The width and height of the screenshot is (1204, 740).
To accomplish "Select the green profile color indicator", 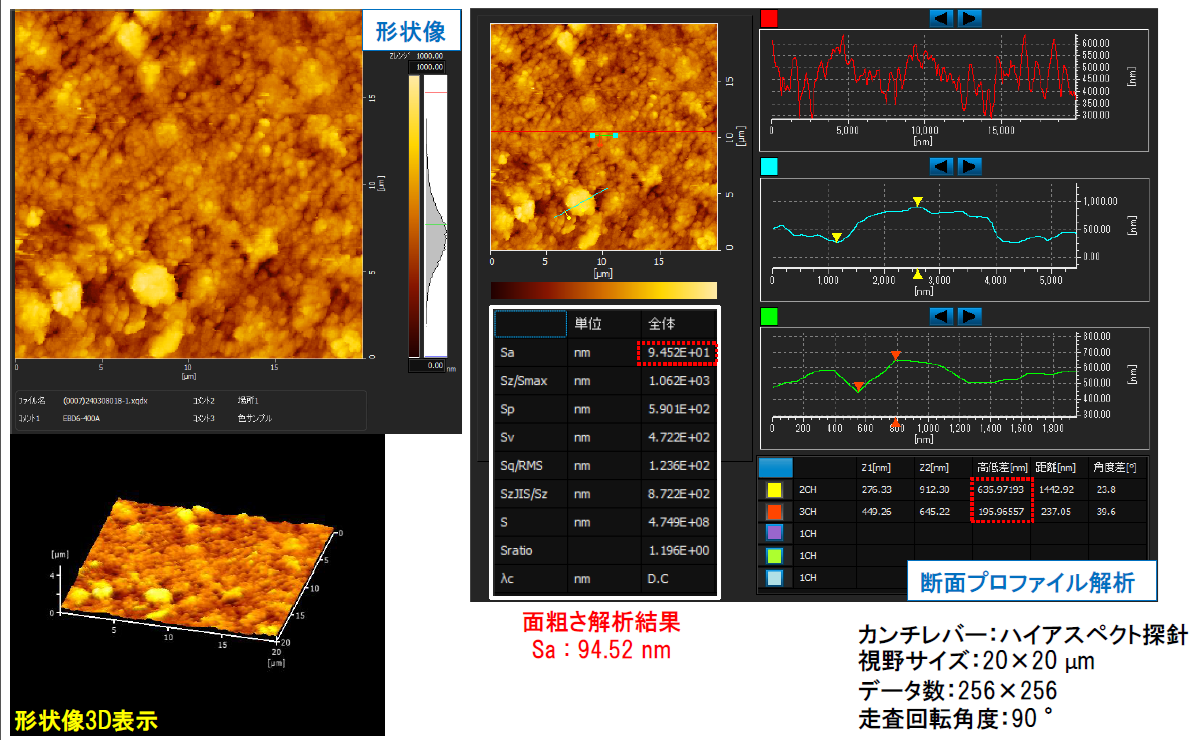I will (770, 316).
